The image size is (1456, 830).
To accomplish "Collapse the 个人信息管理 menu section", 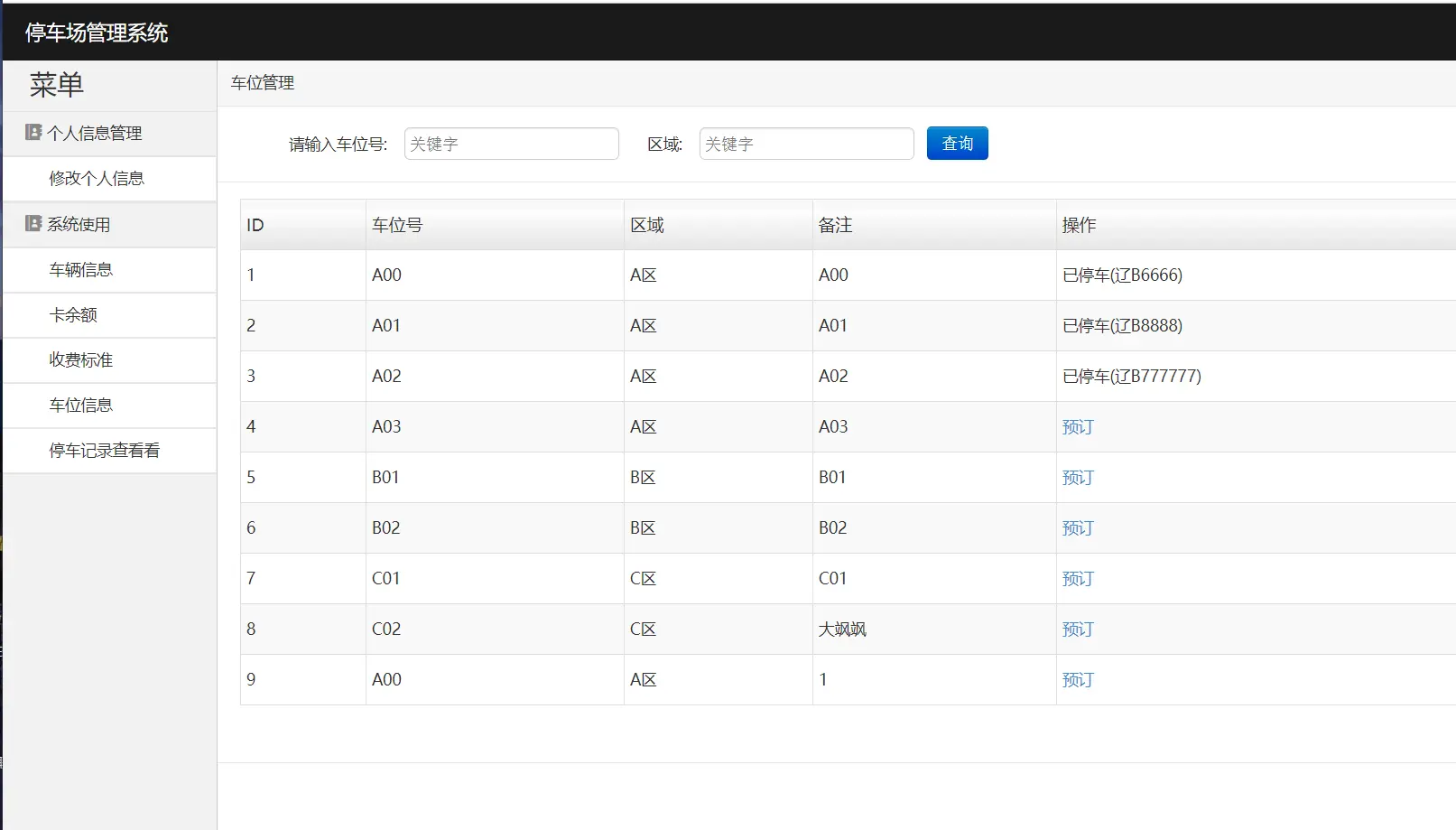I will pyautogui.click(x=109, y=134).
